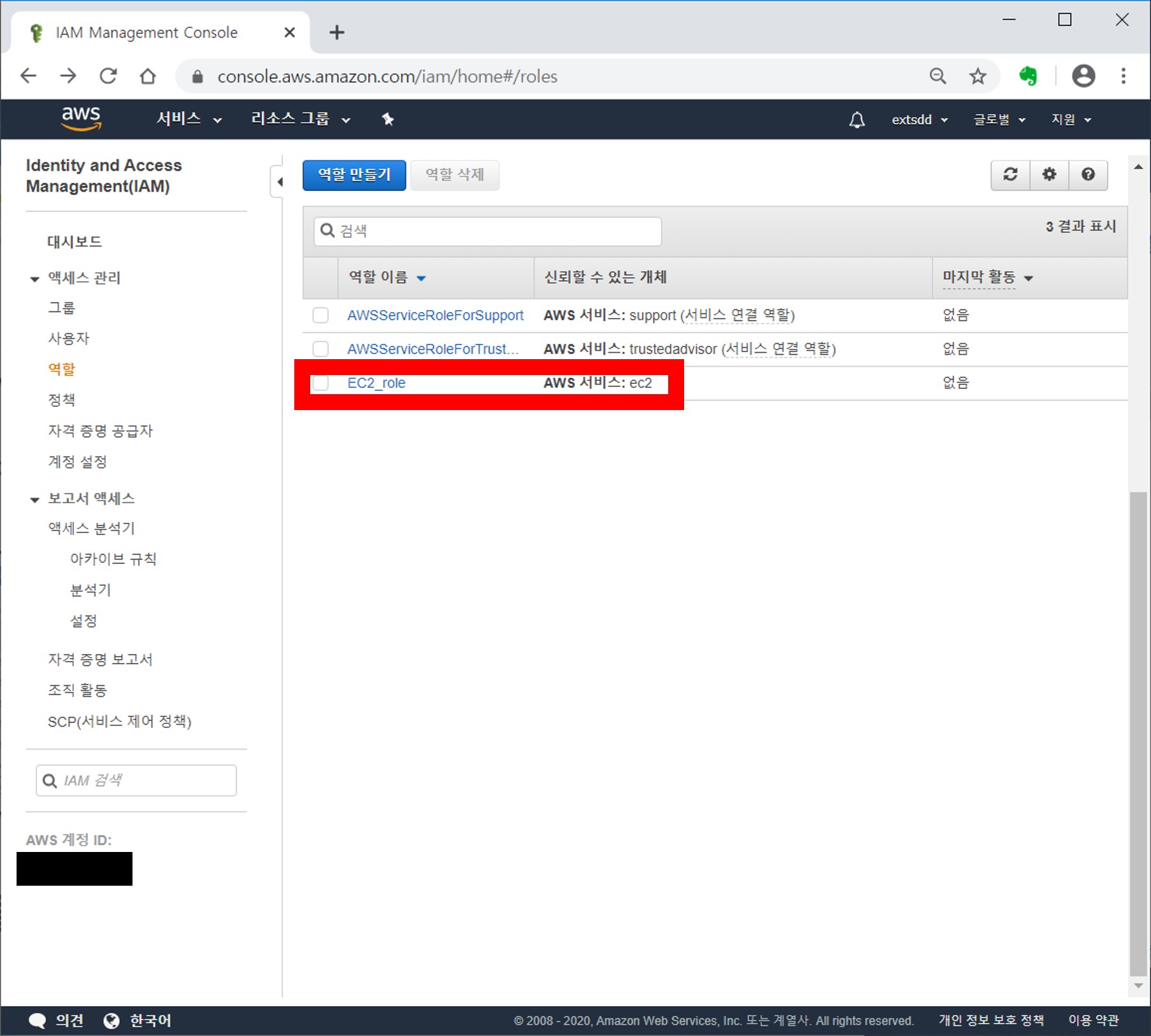Expand the 리소스 그룹 dropdown

coord(301,119)
